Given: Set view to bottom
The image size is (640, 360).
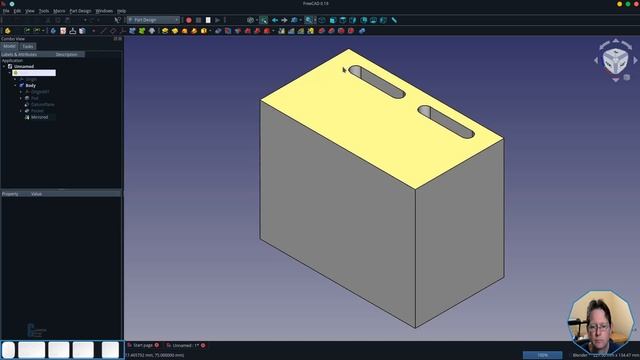Looking at the screenshot, I should 373,20.
